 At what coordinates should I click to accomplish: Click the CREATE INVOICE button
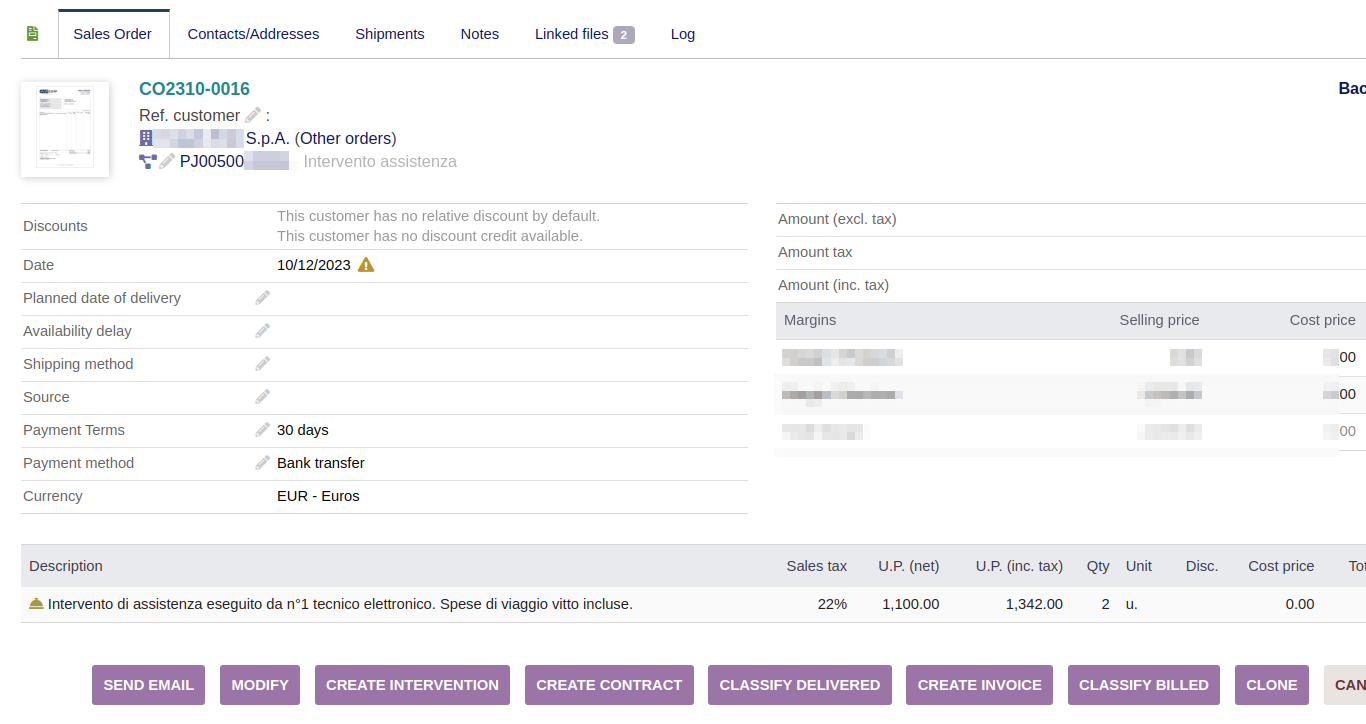click(x=979, y=685)
